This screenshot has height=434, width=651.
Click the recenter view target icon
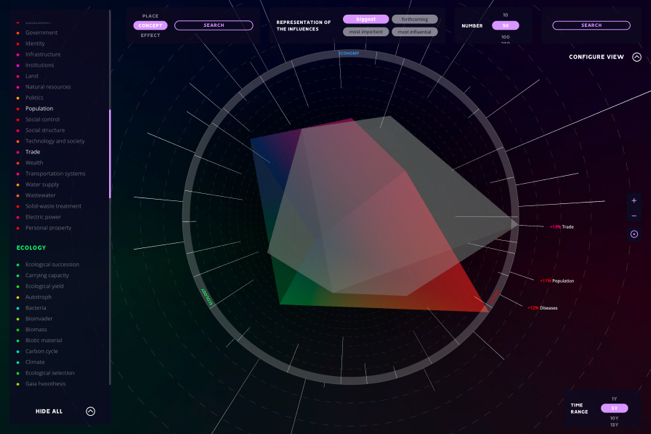(634, 234)
